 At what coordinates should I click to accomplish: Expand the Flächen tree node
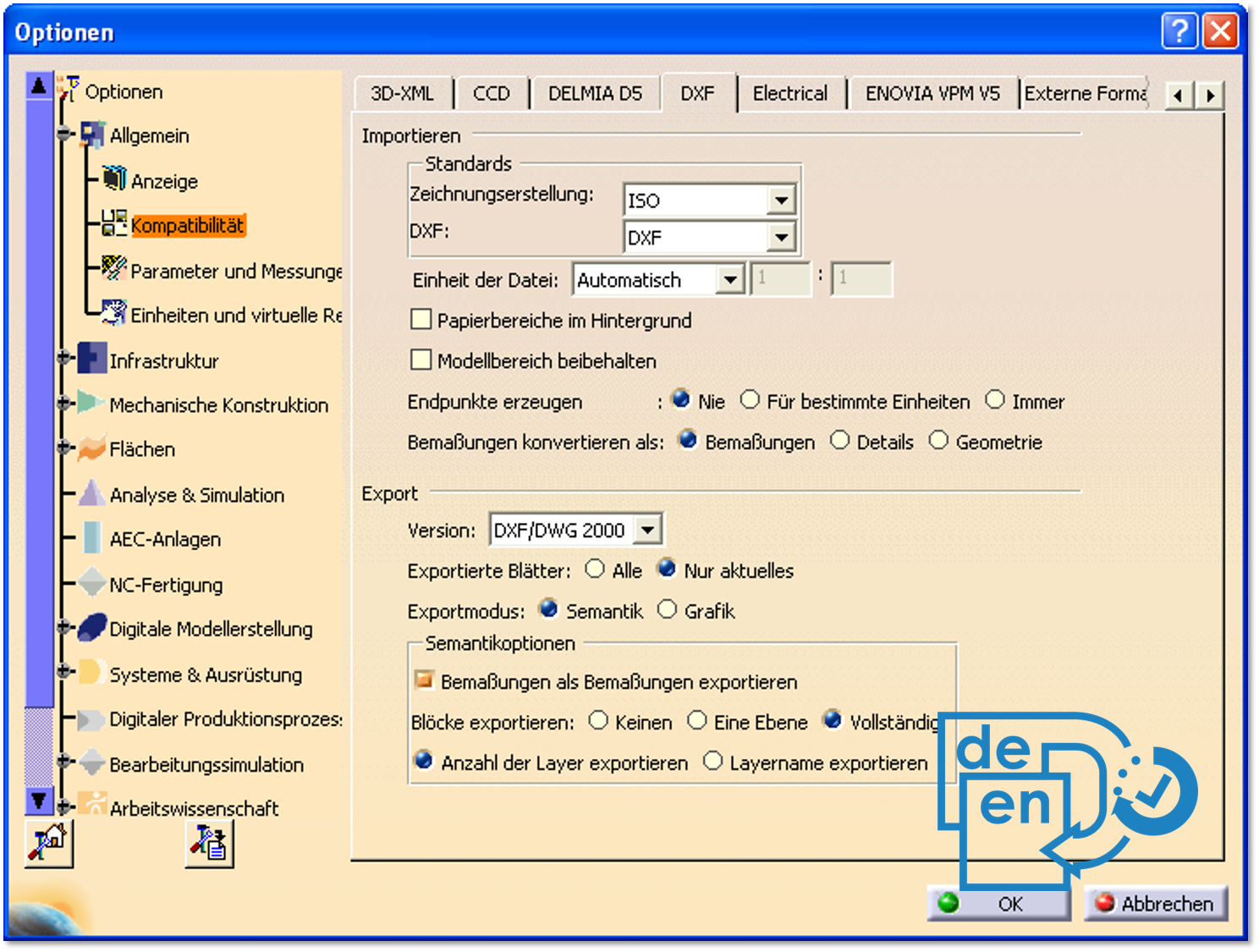[64, 448]
